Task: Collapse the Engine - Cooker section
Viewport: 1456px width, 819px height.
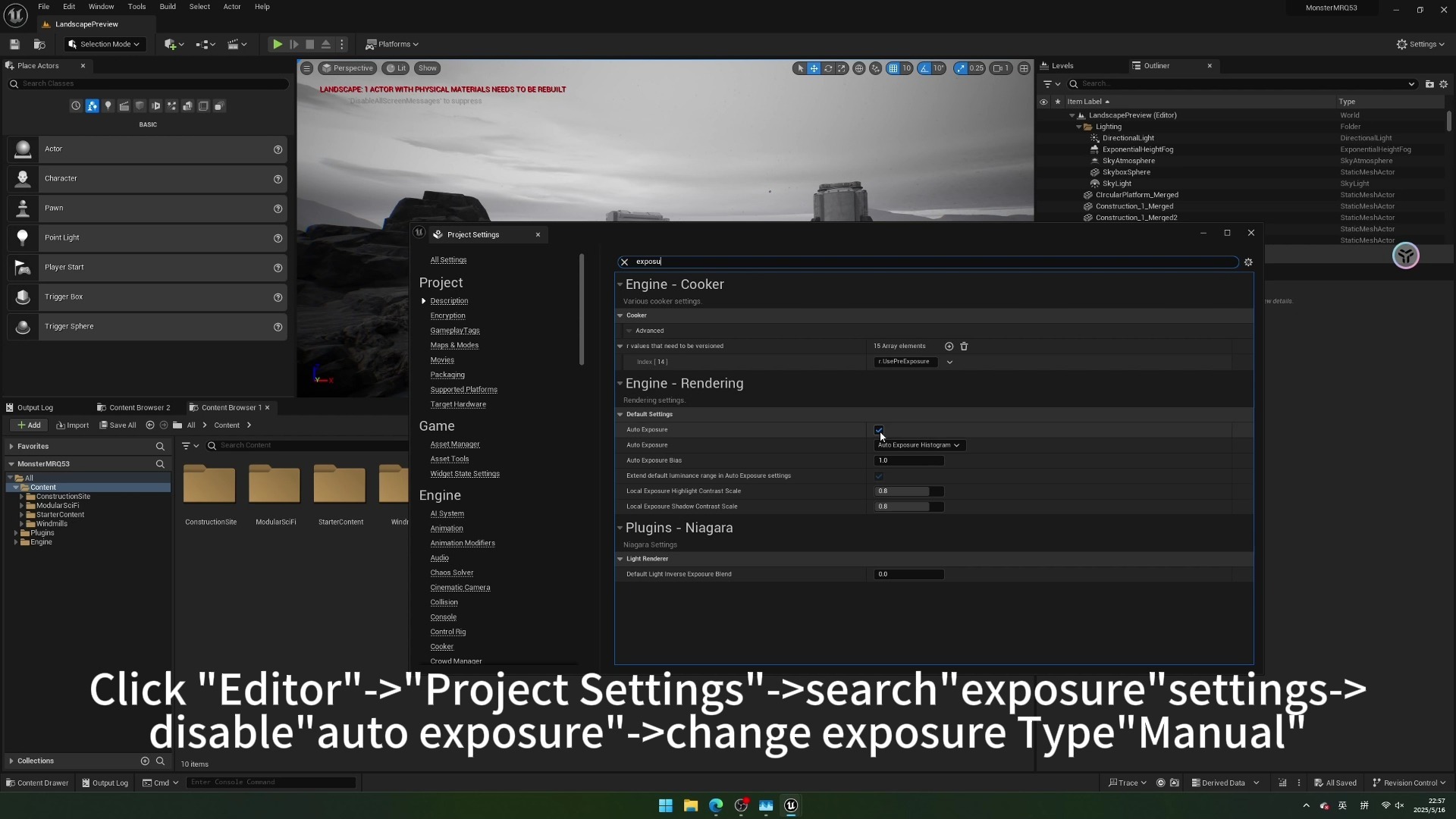Action: (620, 285)
